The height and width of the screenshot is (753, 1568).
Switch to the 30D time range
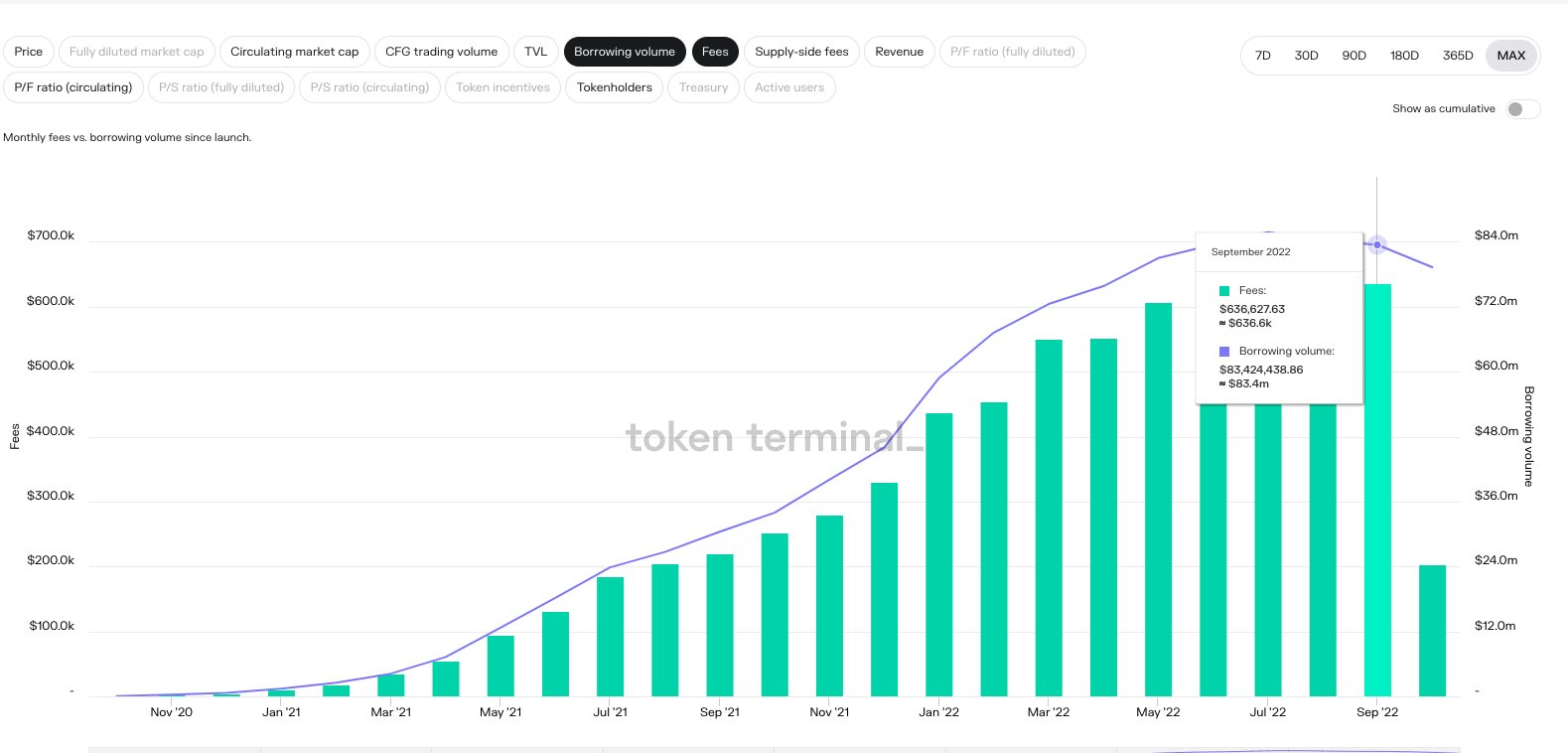pos(1306,56)
